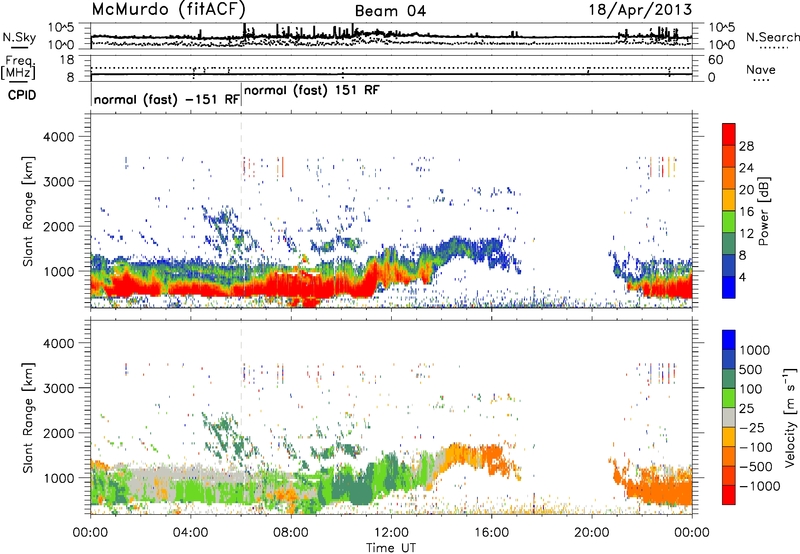Click the "McMurdo (fitACF)" plot title
The height and width of the screenshot is (554, 800).
tap(168, 9)
